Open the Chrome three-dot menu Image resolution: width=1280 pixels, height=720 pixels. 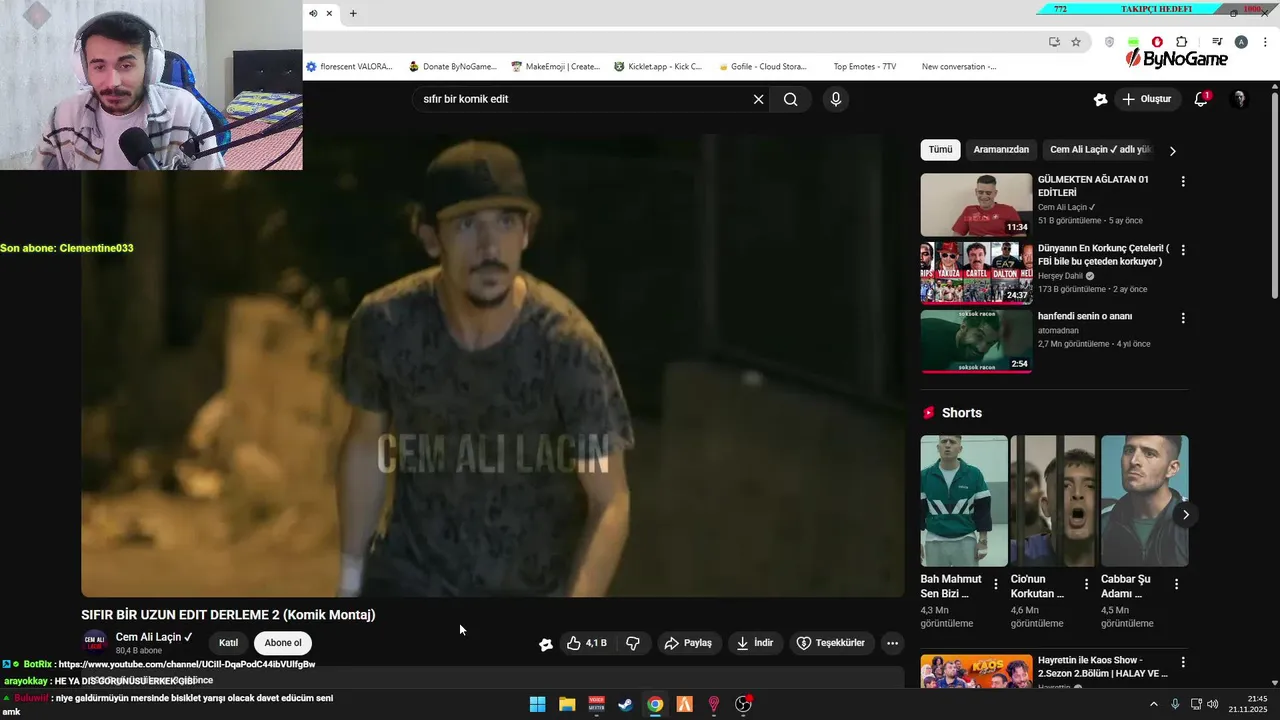(x=1265, y=42)
